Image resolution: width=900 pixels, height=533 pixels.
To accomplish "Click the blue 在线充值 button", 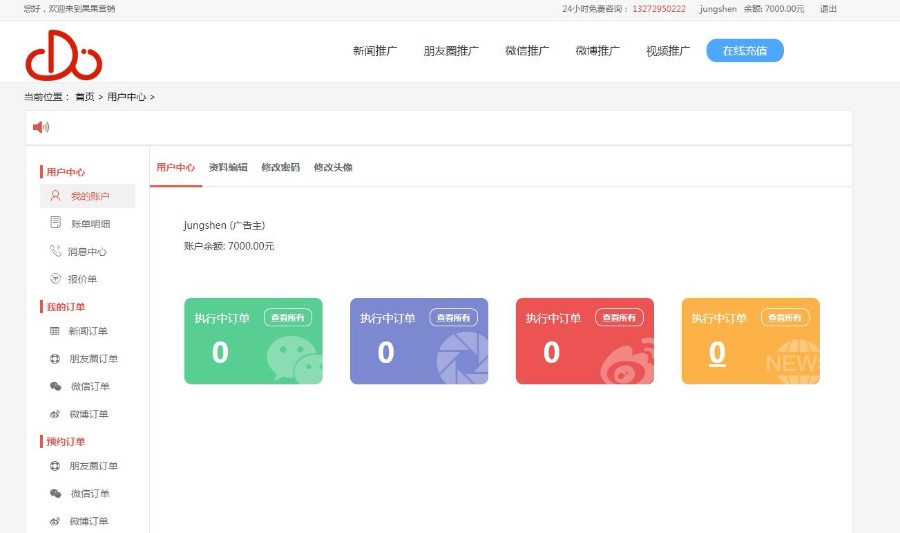I will [x=744, y=51].
